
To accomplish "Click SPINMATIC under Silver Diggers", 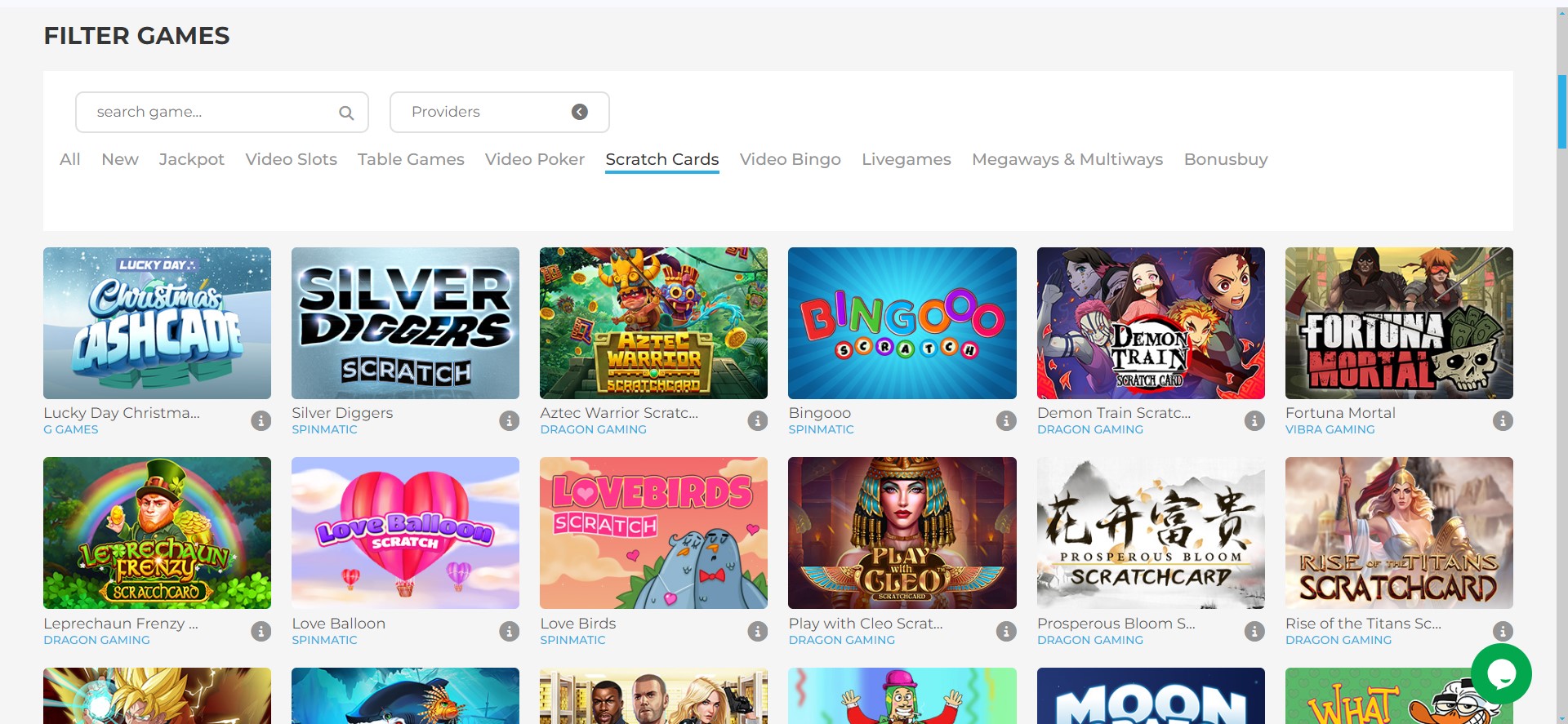I will (324, 429).
